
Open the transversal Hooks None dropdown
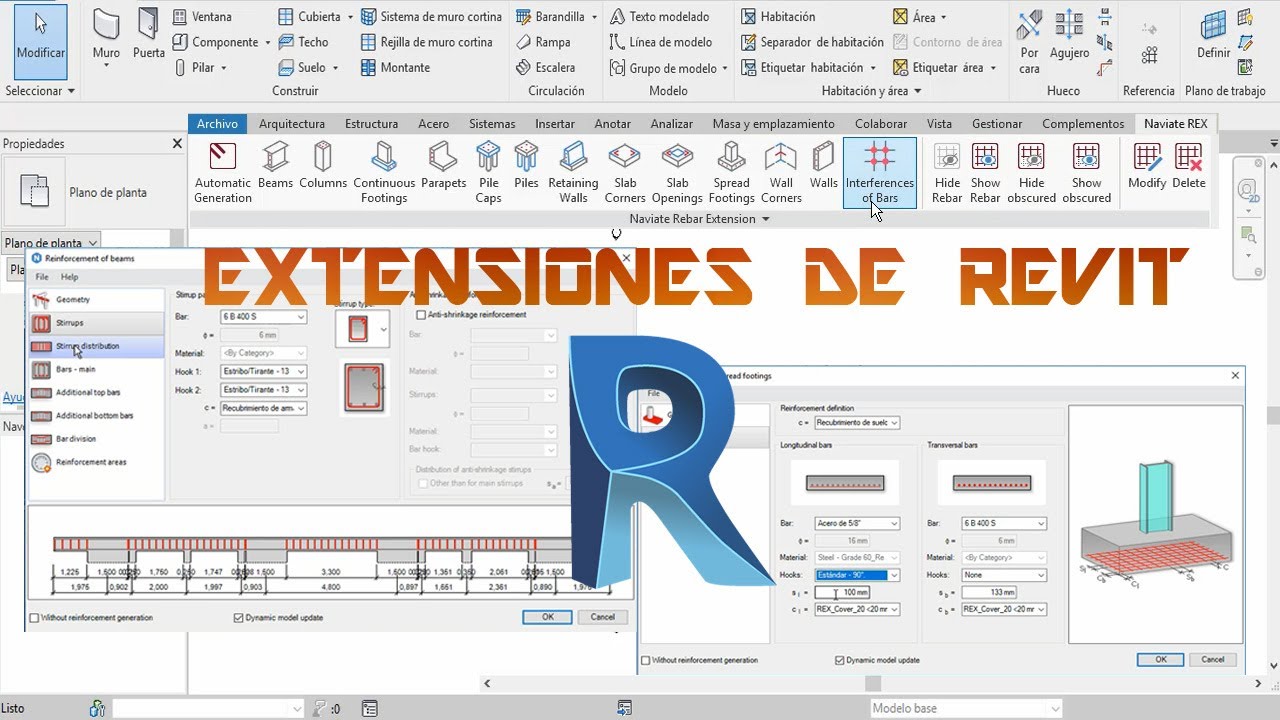[1003, 575]
